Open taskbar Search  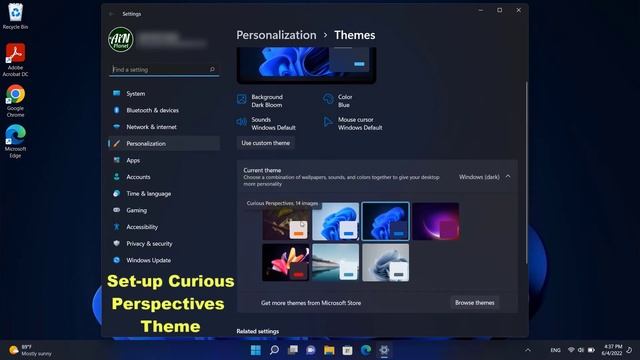coord(274,350)
